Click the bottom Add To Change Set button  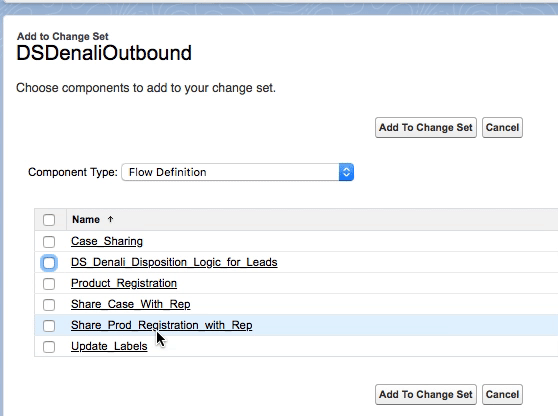point(426,394)
